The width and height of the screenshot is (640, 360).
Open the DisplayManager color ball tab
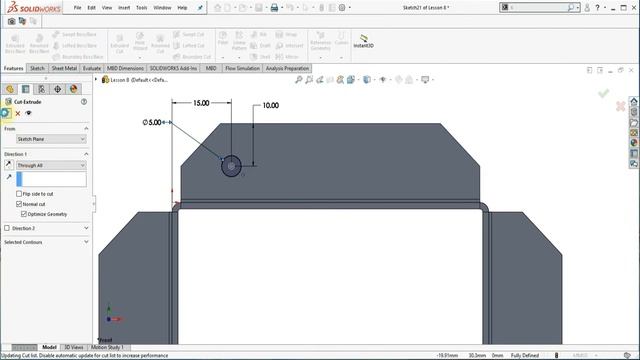point(73,89)
